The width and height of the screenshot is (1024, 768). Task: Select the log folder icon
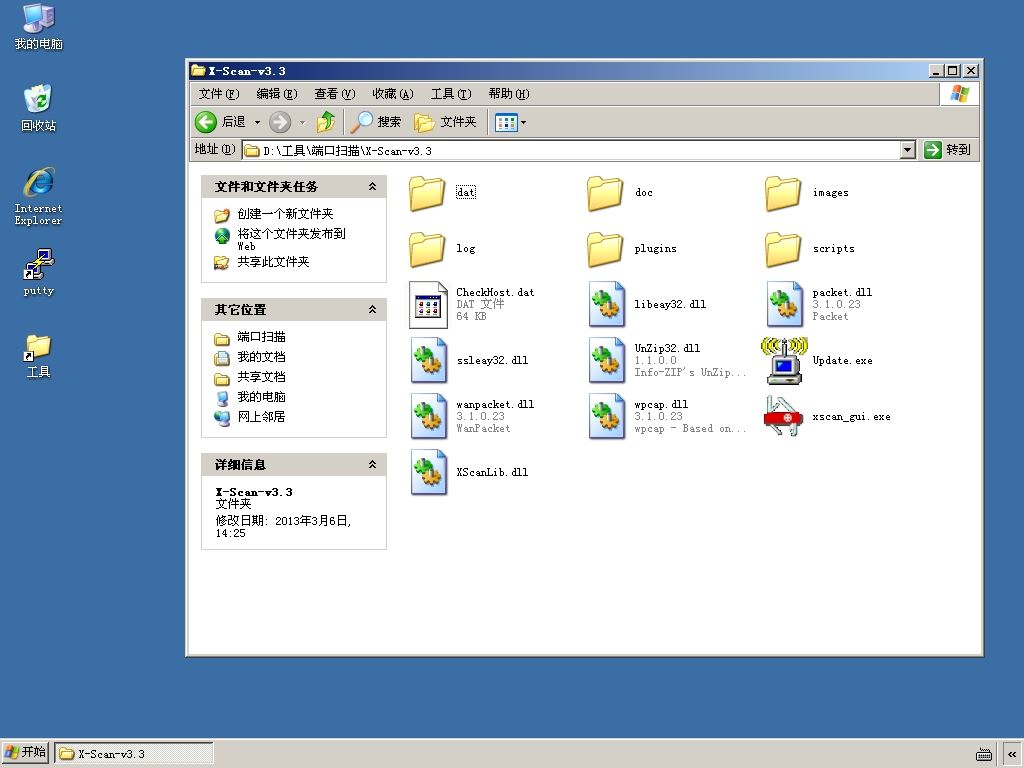427,249
